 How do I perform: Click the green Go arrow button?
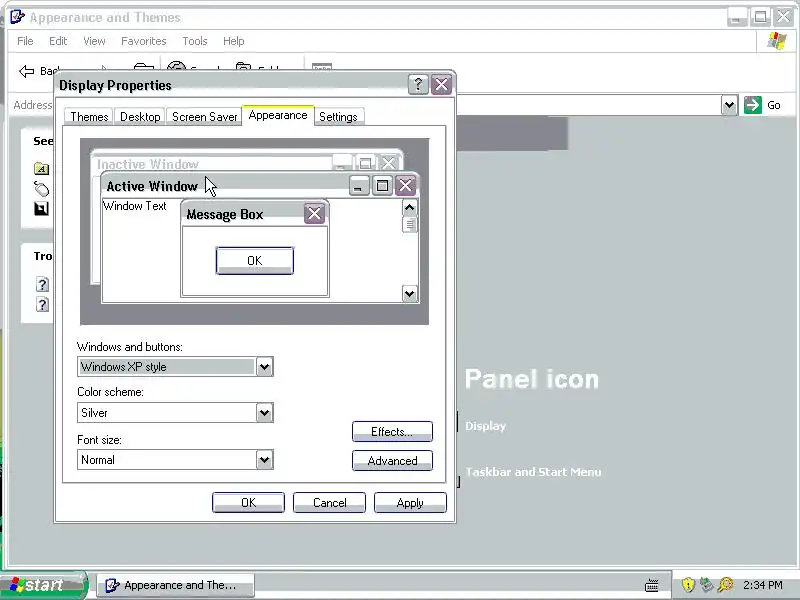click(x=753, y=105)
